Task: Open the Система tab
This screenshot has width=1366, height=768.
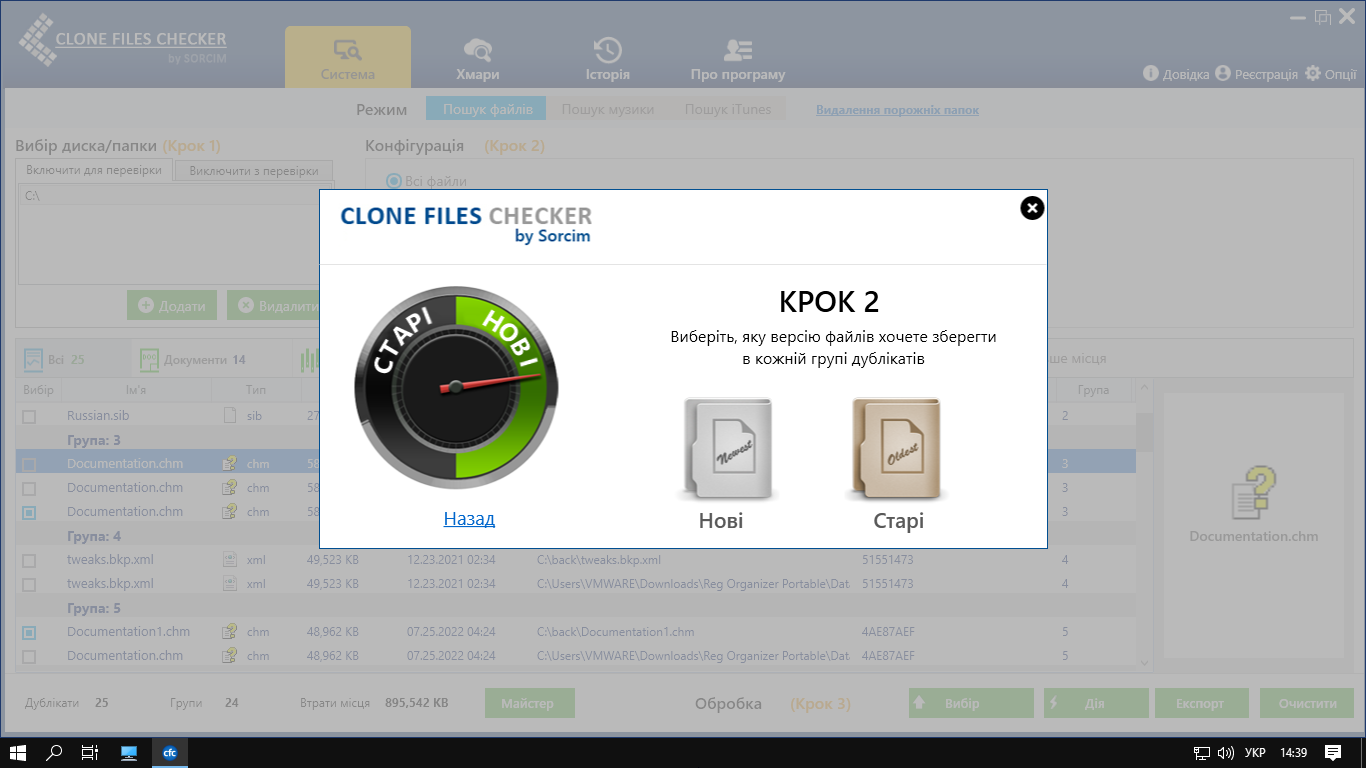Action: [x=348, y=57]
